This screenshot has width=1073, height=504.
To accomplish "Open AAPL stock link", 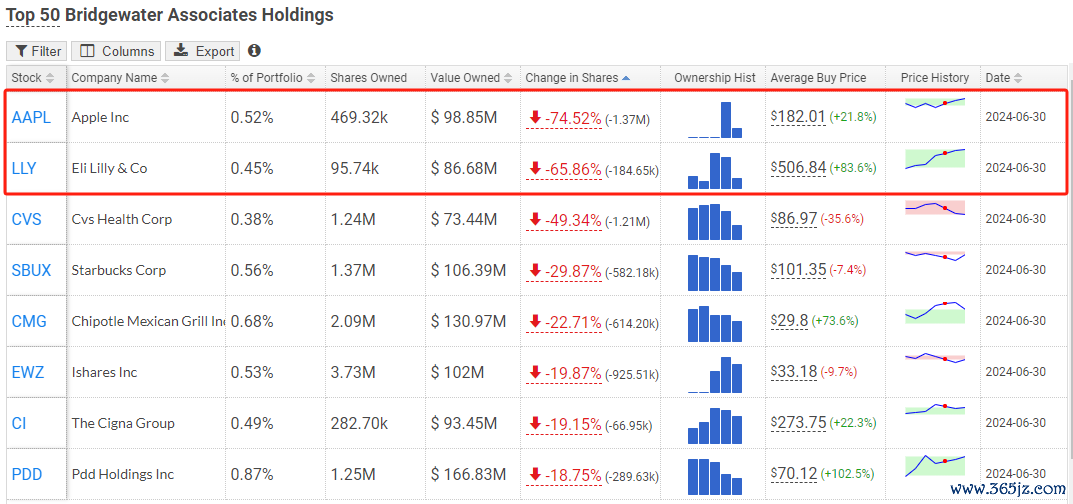I will tap(31, 118).
